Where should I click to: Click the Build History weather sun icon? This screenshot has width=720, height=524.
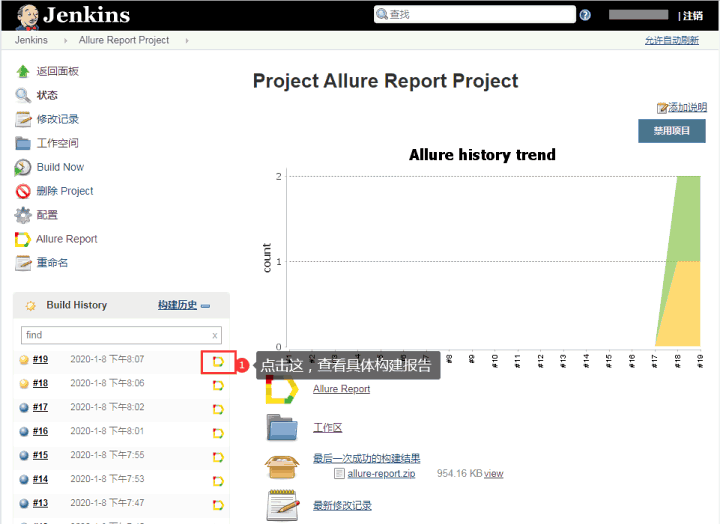click(31, 305)
